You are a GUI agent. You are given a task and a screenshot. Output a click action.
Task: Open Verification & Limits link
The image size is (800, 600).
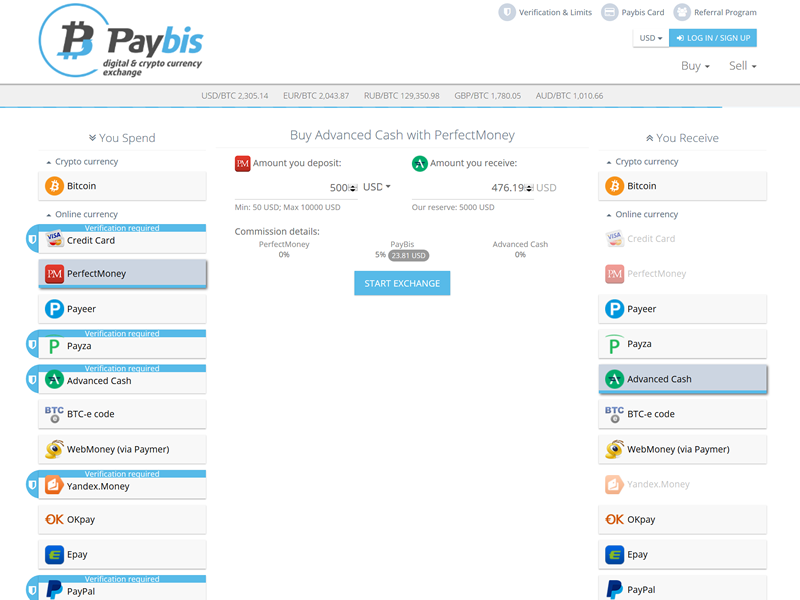555,12
